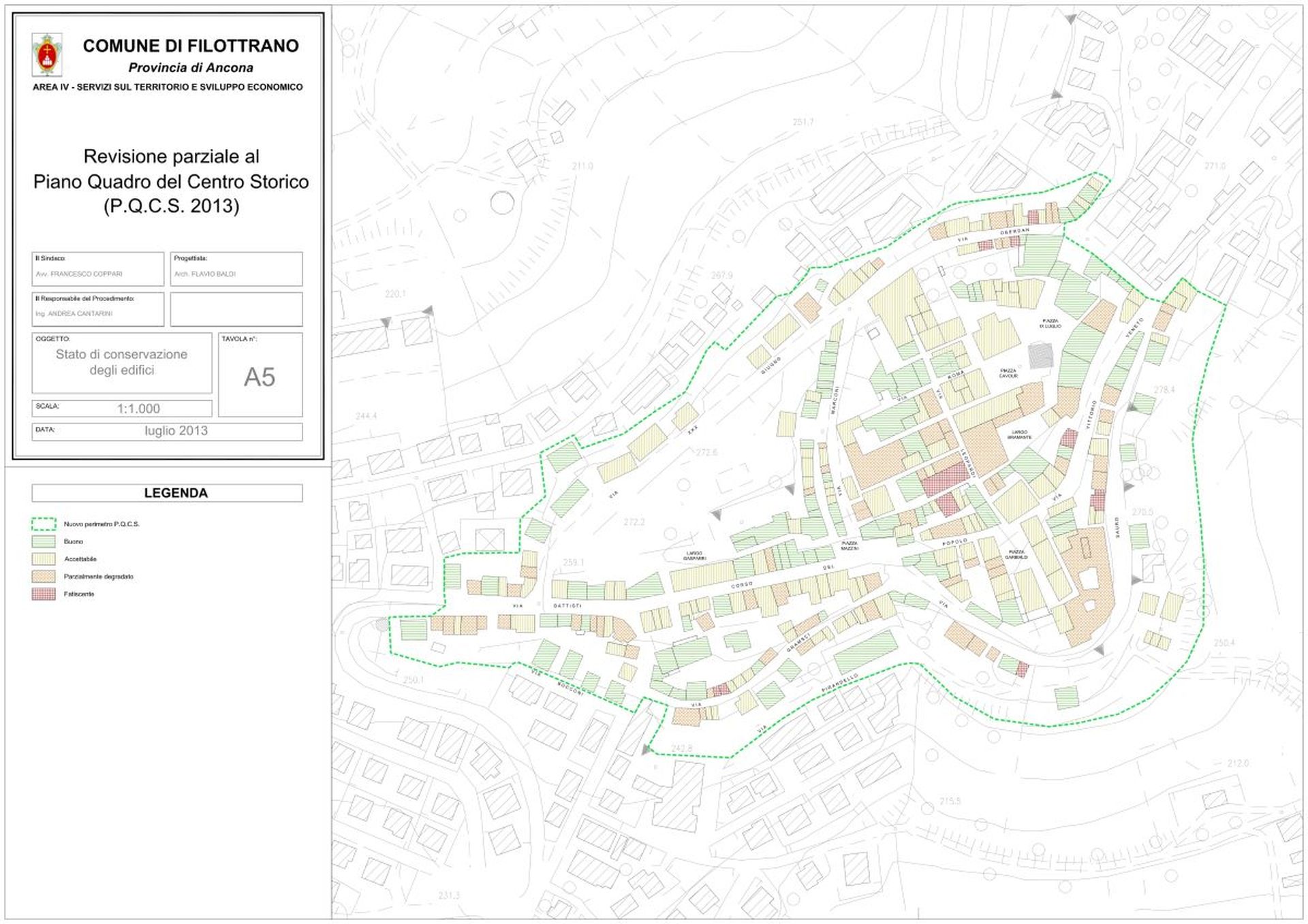Screen dimensions: 1308x924
Task: Click the Revisione parziale al Piano Quadro title
Action: coord(171,181)
